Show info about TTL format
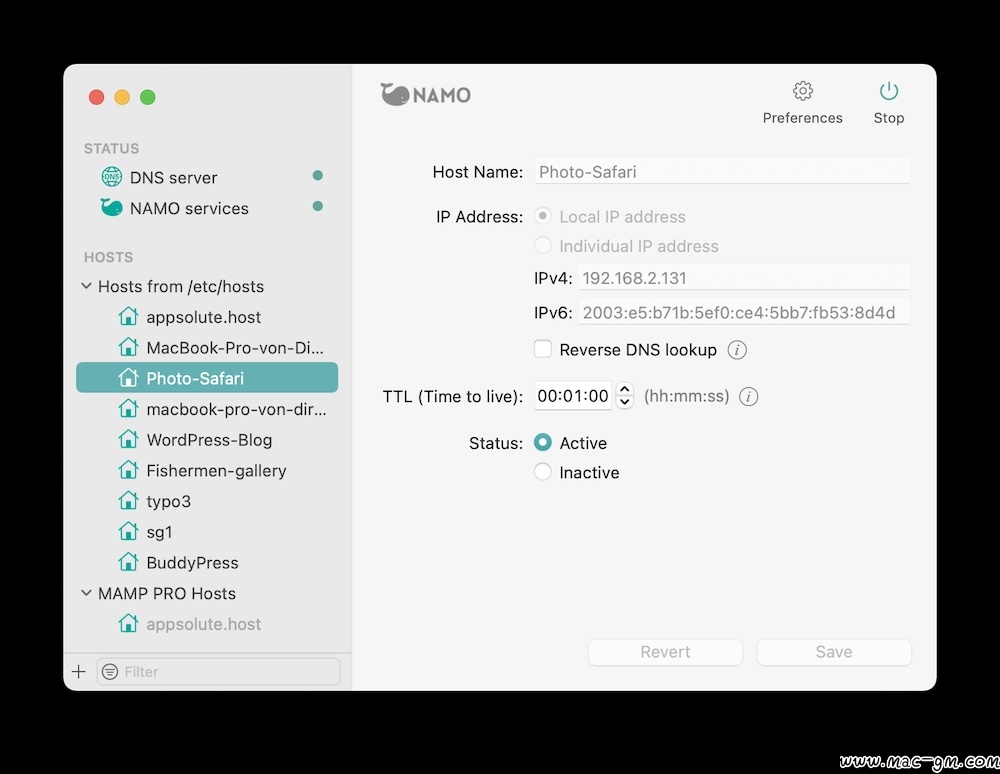Screen dimensions: 1000x774 coord(748,397)
